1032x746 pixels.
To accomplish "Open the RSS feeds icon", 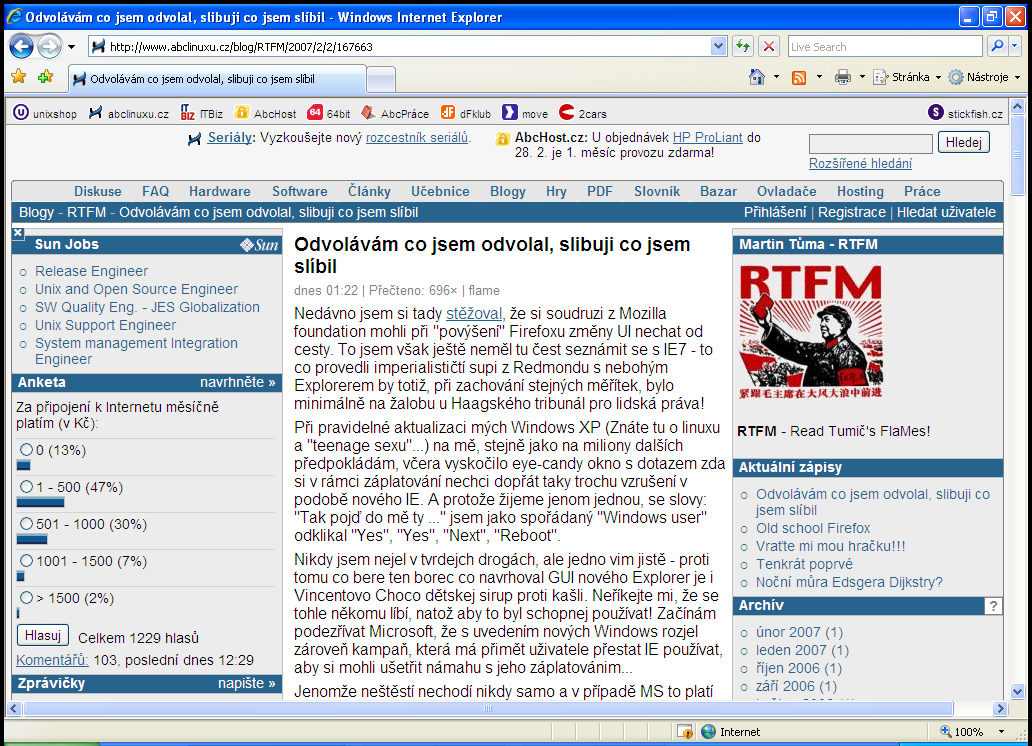I will coord(799,78).
